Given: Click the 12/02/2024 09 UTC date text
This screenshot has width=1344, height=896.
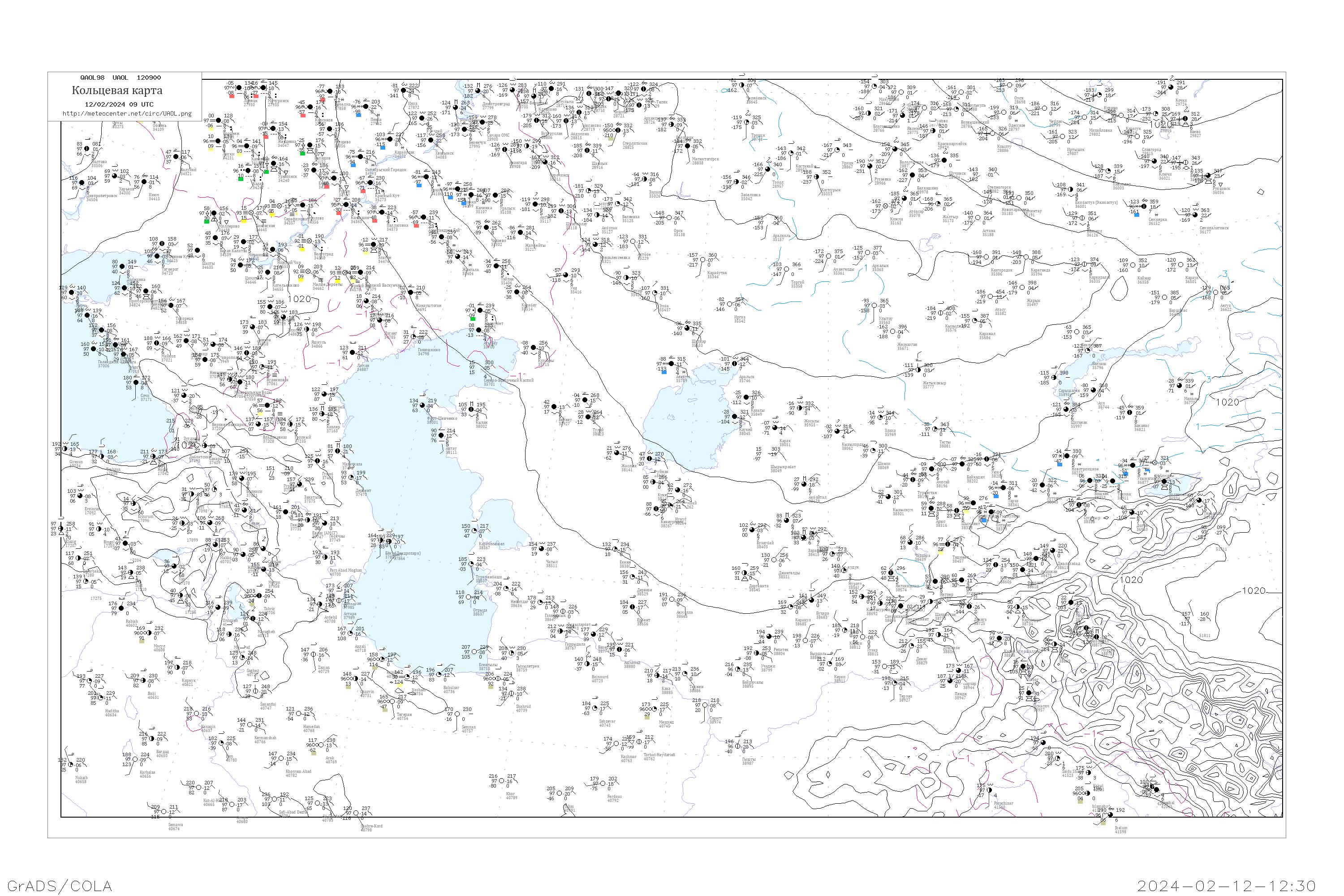Looking at the screenshot, I should 119,104.
